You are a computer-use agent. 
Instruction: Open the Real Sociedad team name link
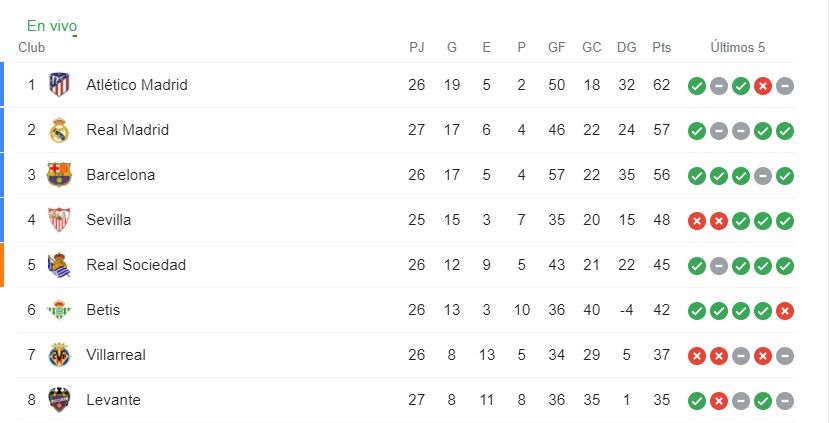tap(136, 265)
